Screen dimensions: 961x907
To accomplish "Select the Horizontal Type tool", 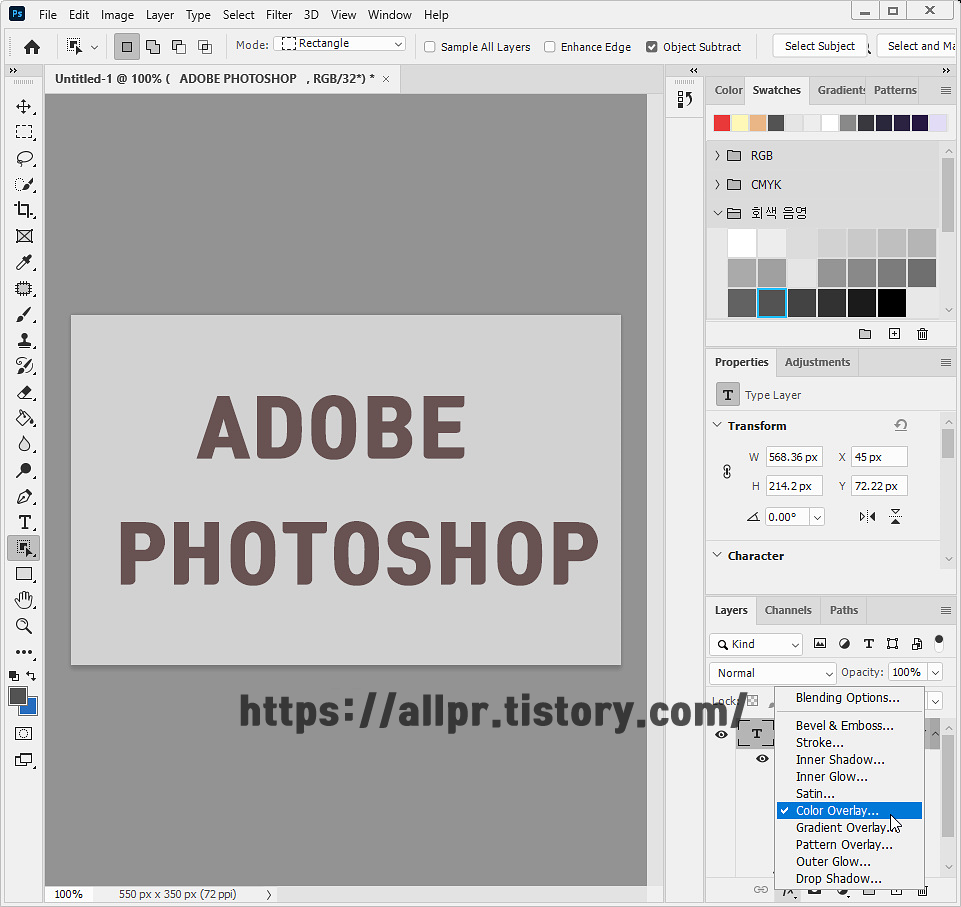I will [x=24, y=522].
